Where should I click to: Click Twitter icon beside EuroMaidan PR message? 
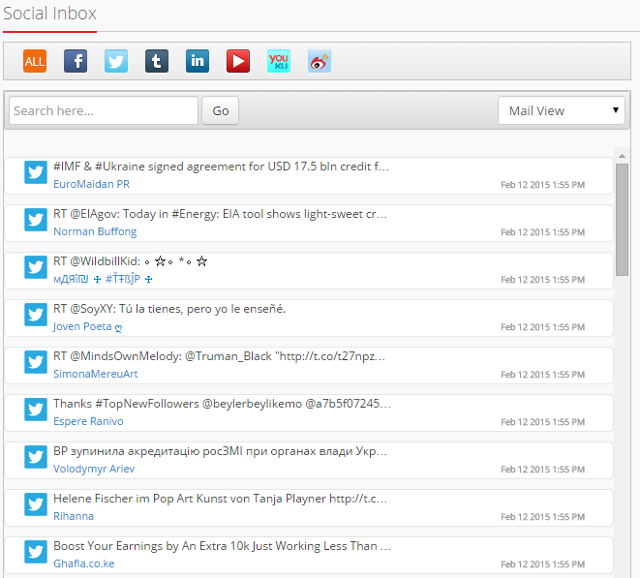pos(36,172)
